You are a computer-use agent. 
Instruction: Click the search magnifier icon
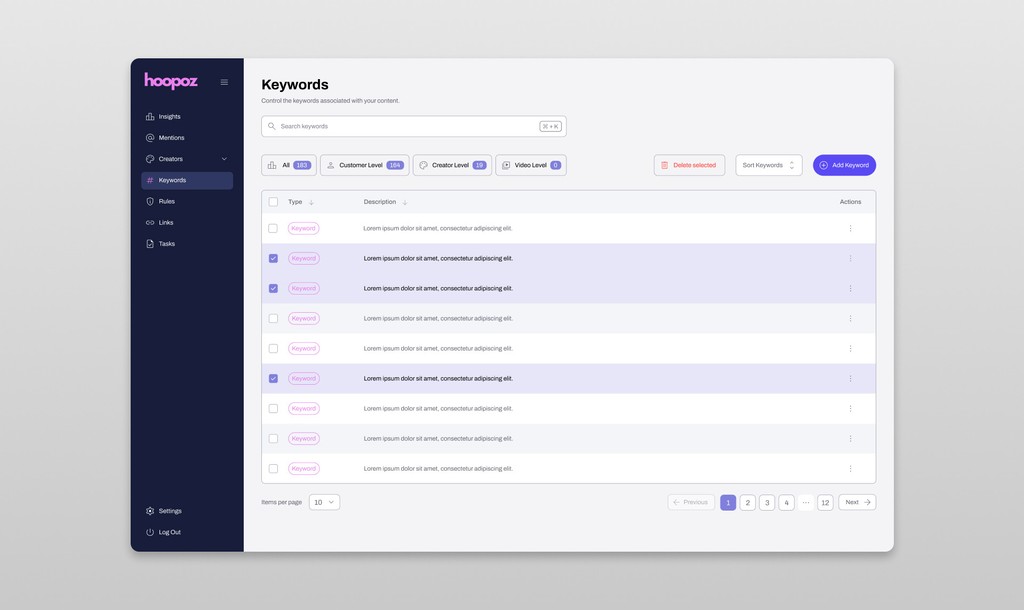tap(270, 126)
